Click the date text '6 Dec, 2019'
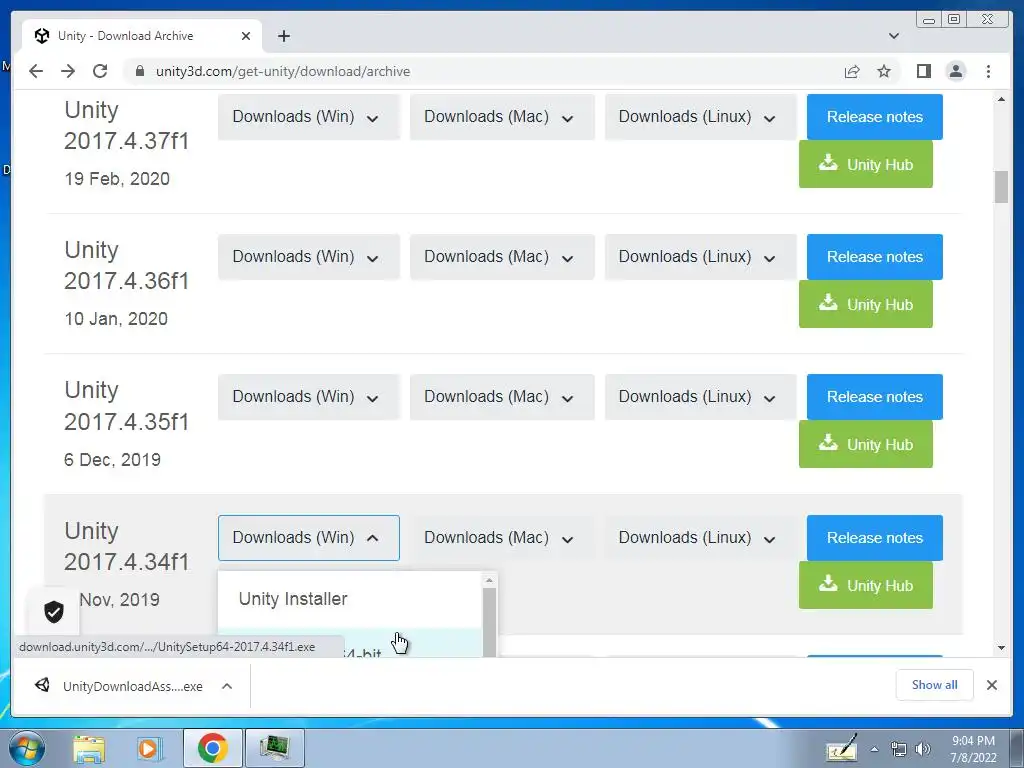 pyautogui.click(x=112, y=460)
